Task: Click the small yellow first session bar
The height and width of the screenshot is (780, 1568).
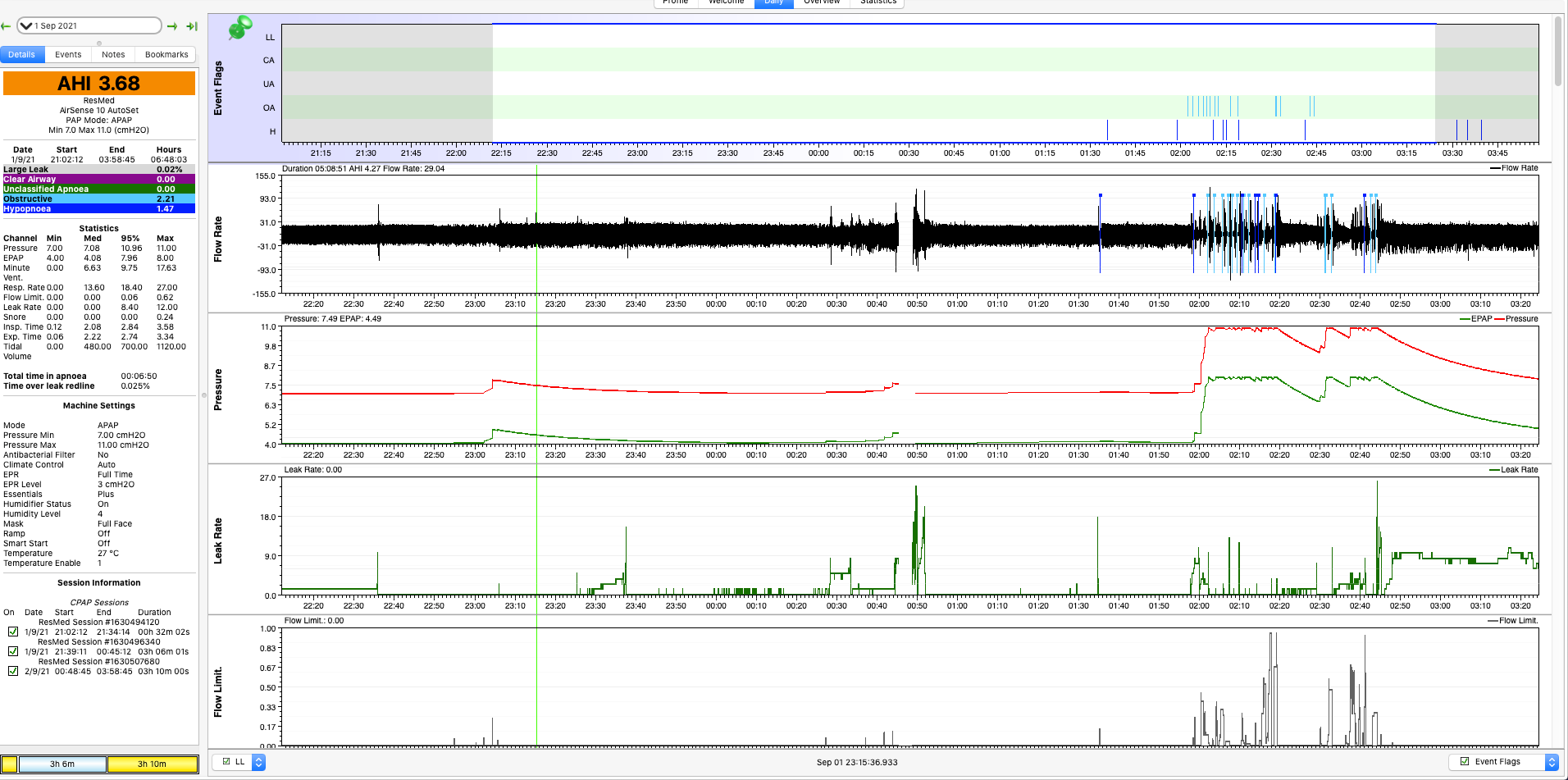Action: [x=9, y=764]
